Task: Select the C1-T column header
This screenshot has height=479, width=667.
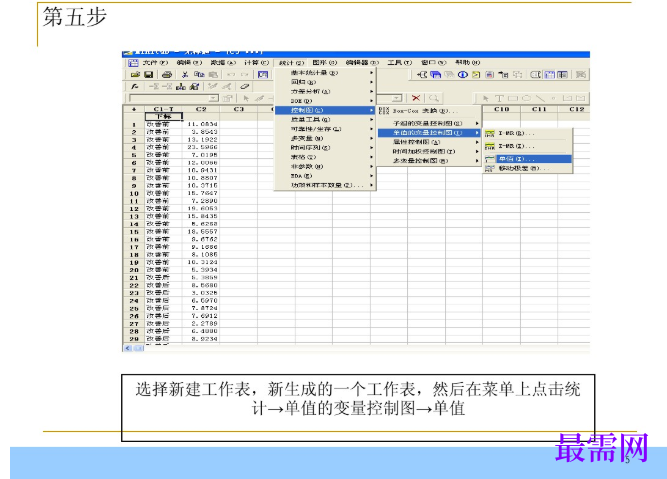Action: pyautogui.click(x=163, y=109)
